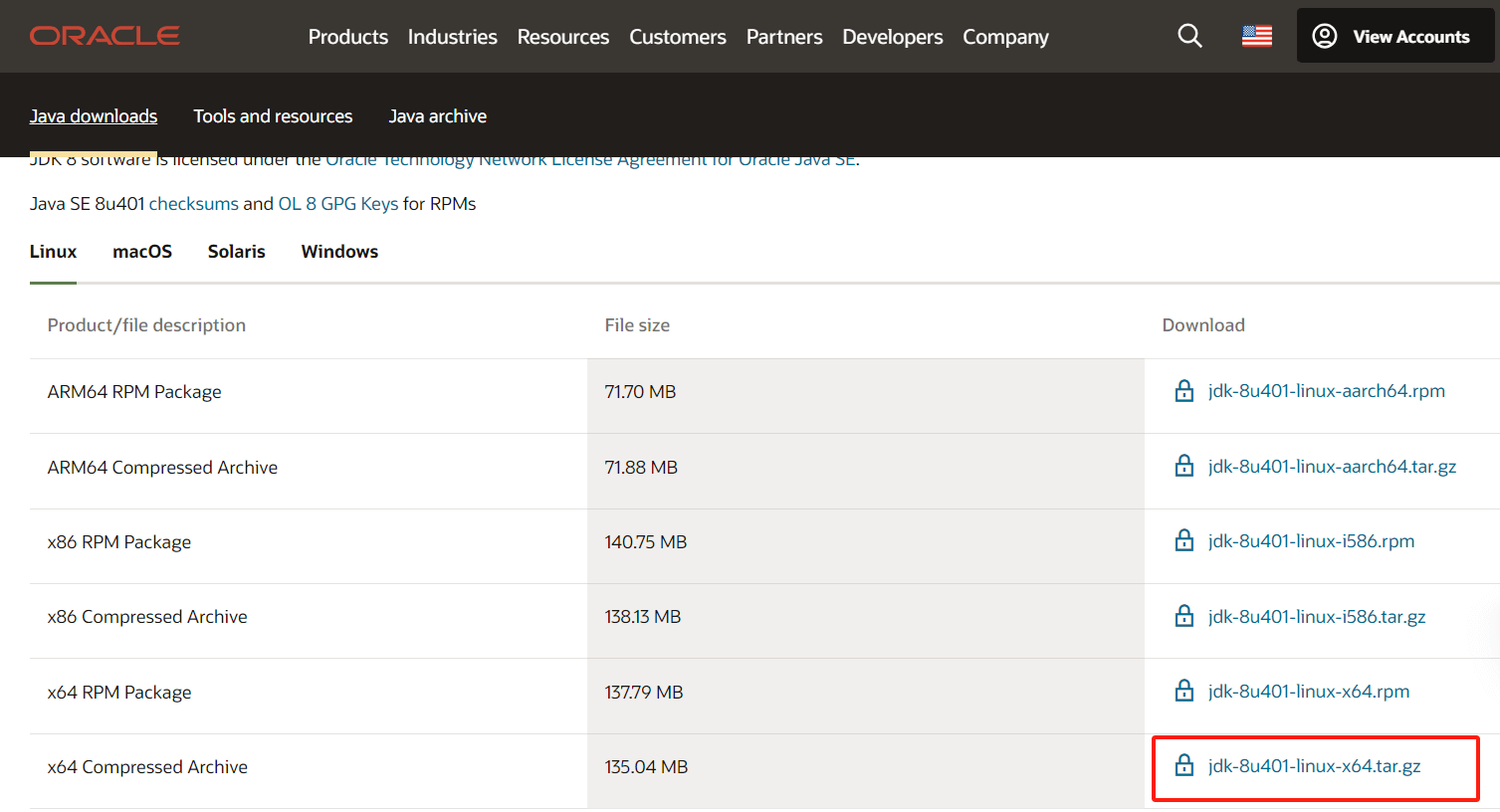Open the OL 8 GPG Keys link
The image size is (1500, 812).
[337, 204]
